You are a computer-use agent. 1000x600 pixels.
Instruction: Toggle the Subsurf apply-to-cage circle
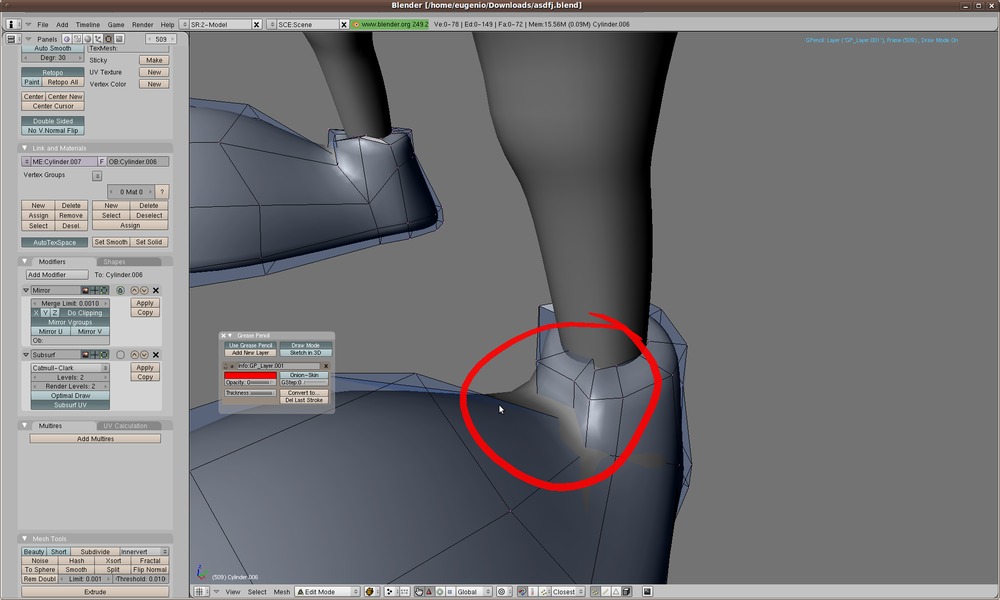(x=120, y=355)
